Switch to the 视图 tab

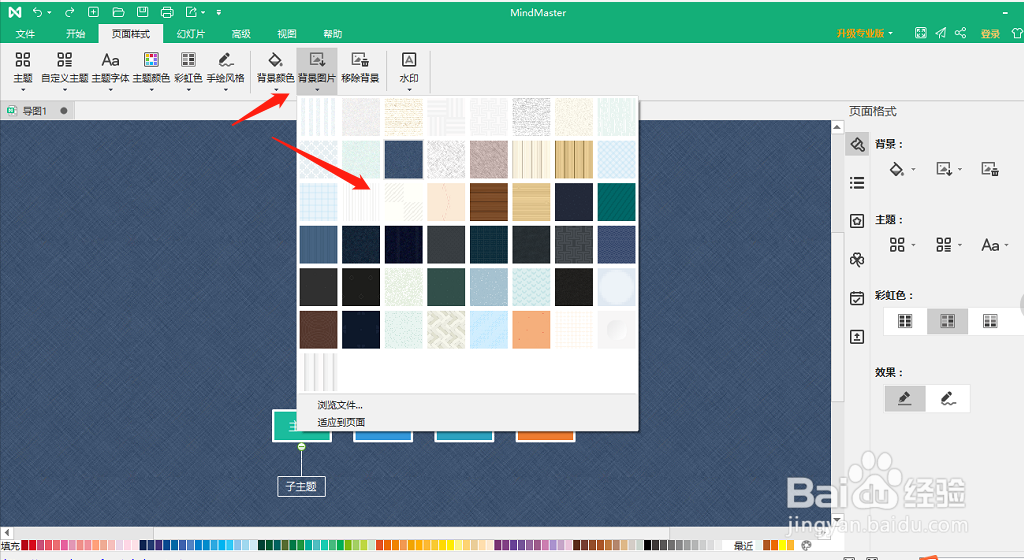tap(286, 34)
